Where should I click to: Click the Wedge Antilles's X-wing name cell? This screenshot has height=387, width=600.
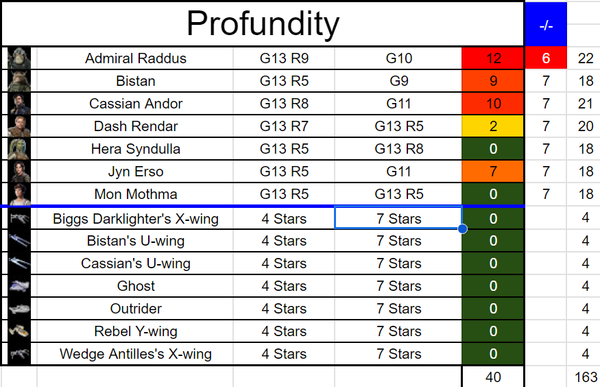[135, 354]
